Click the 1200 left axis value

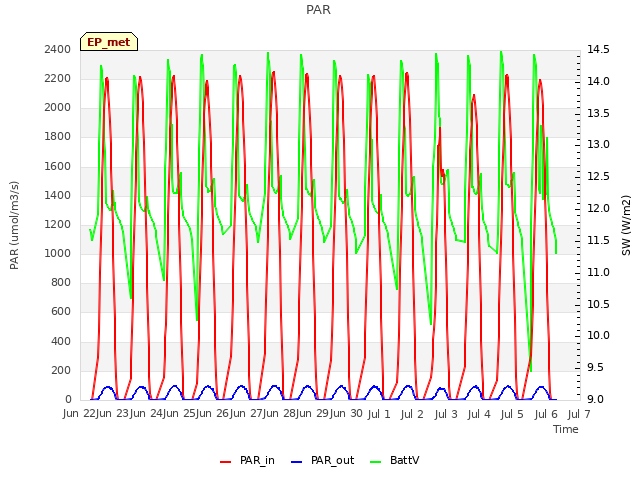tap(58, 224)
